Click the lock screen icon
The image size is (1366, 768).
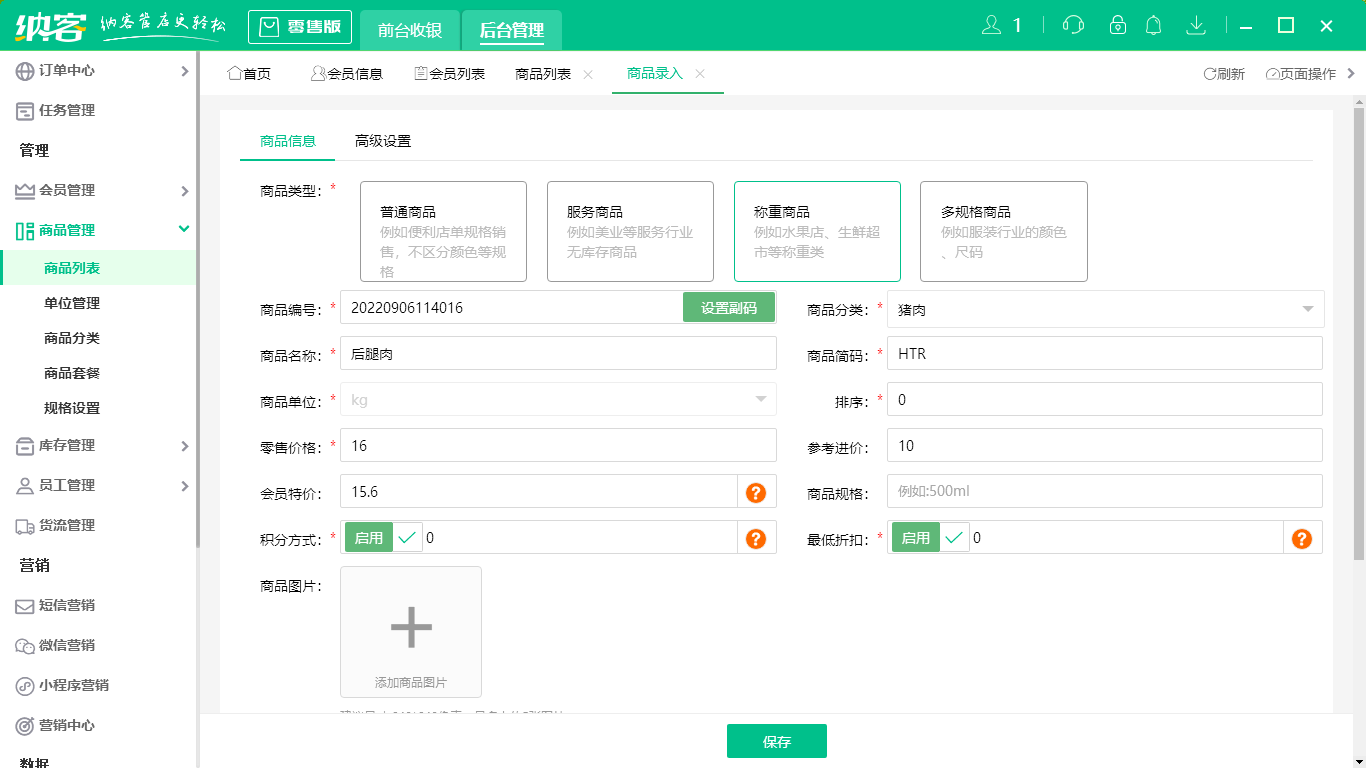(x=1118, y=26)
